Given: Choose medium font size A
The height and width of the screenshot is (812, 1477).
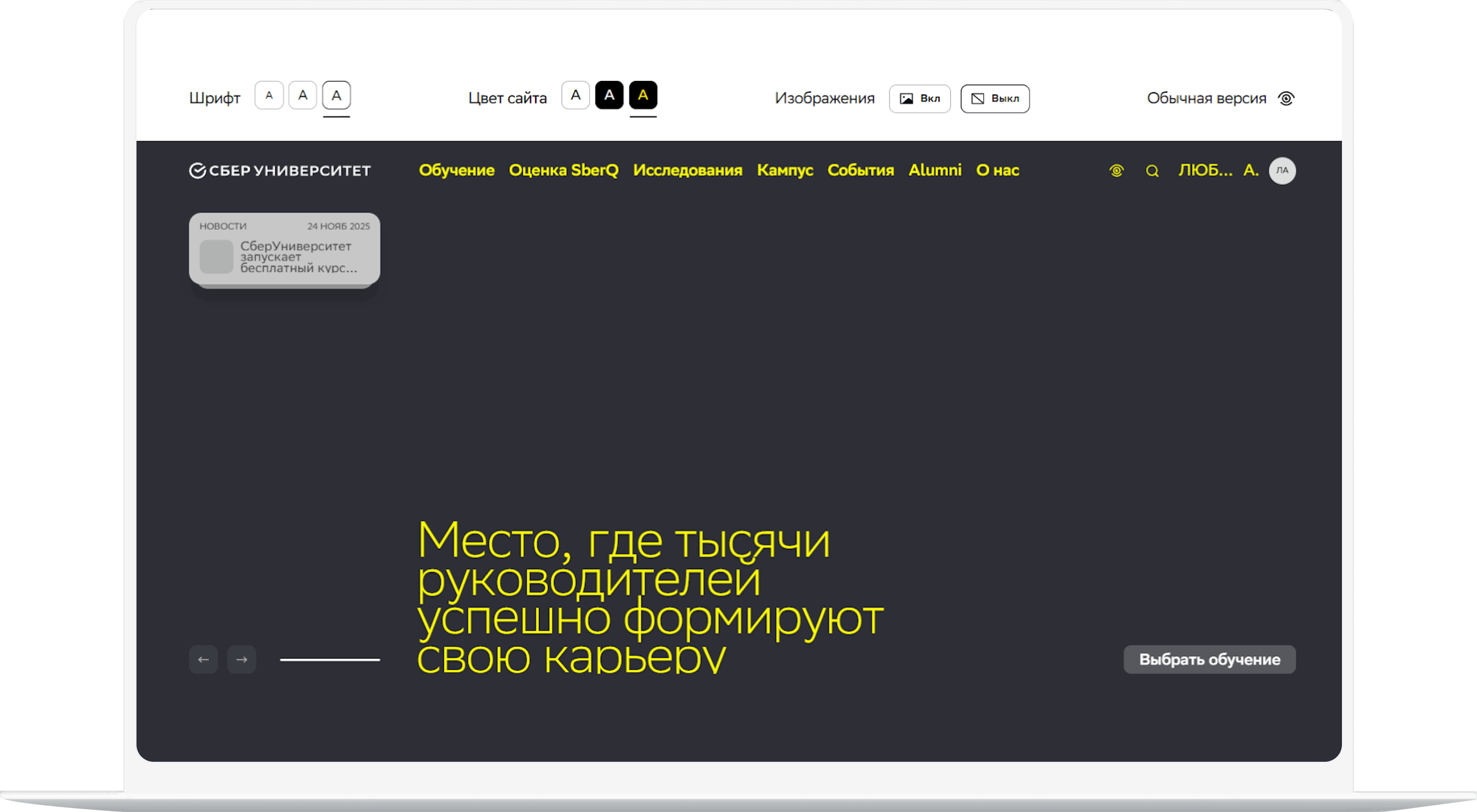Looking at the screenshot, I should (303, 96).
